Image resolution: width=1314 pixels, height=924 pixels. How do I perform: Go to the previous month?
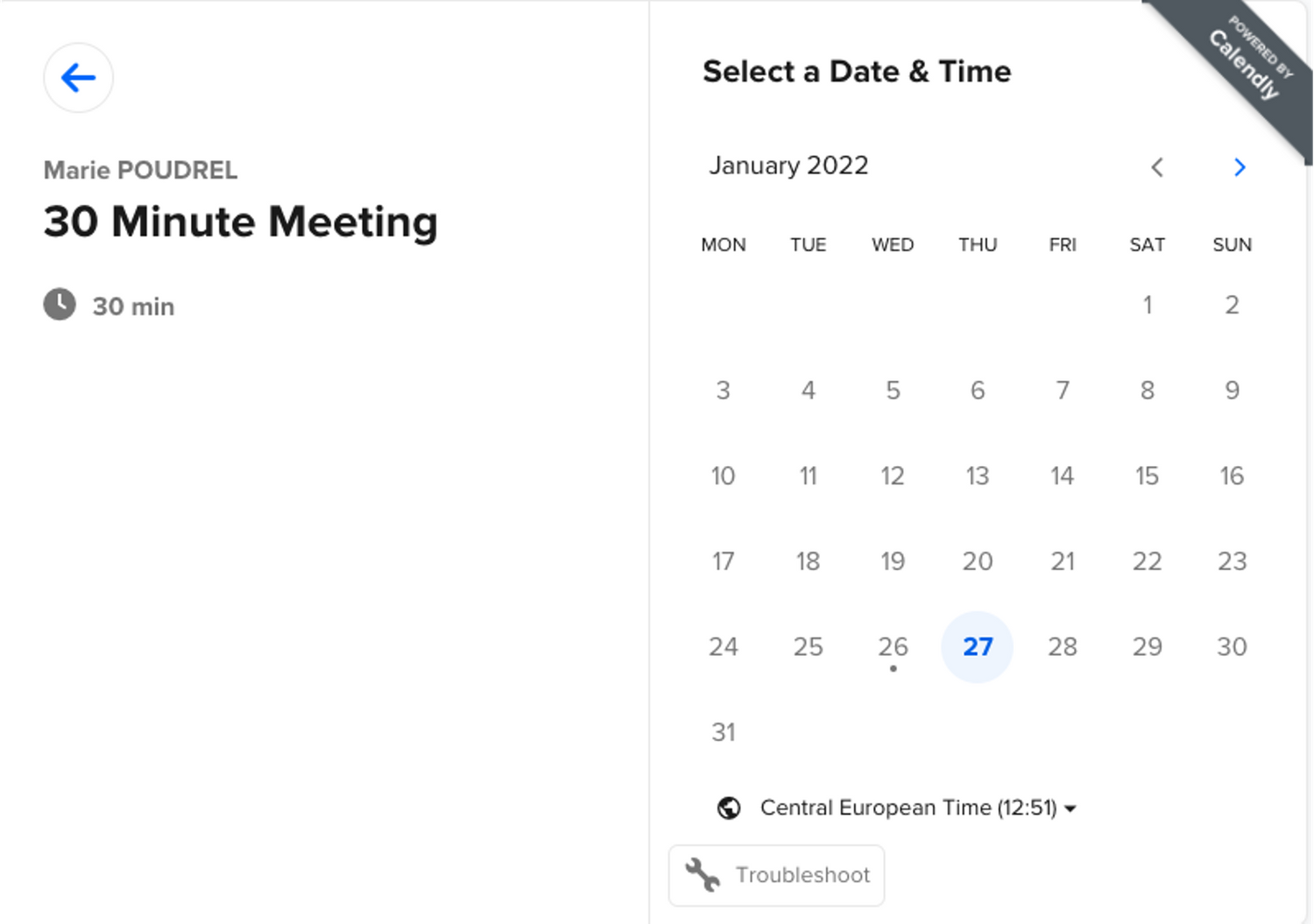[x=1157, y=167]
